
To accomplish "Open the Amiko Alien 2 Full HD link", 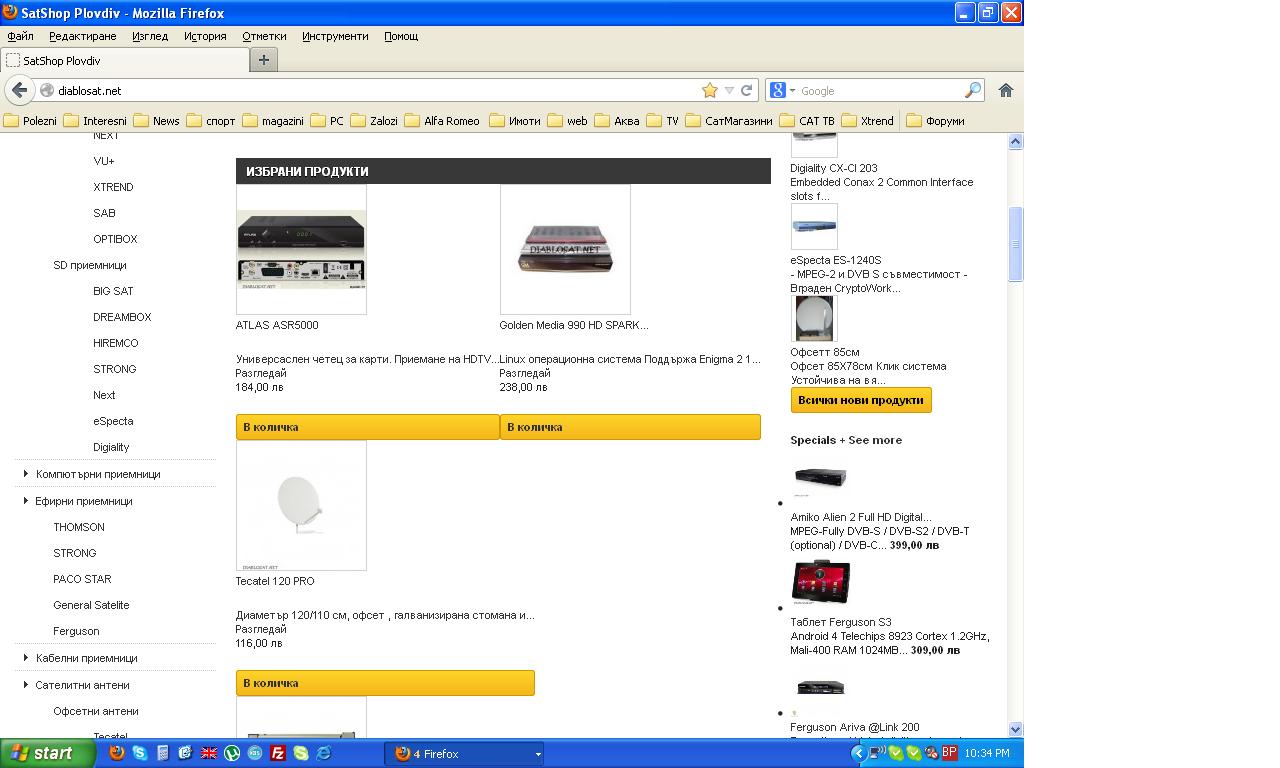I will 860,517.
